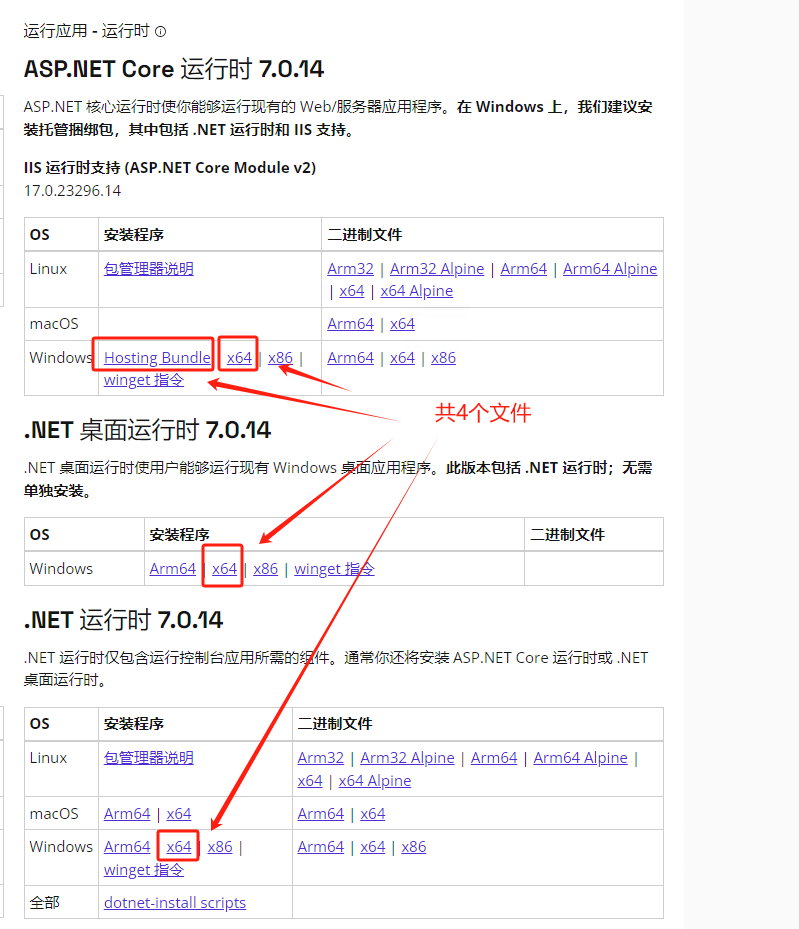Image resolution: width=799 pixels, height=929 pixels.
Task: Download .NET 桌面运行时 Windows x64 installer
Action: [224, 569]
